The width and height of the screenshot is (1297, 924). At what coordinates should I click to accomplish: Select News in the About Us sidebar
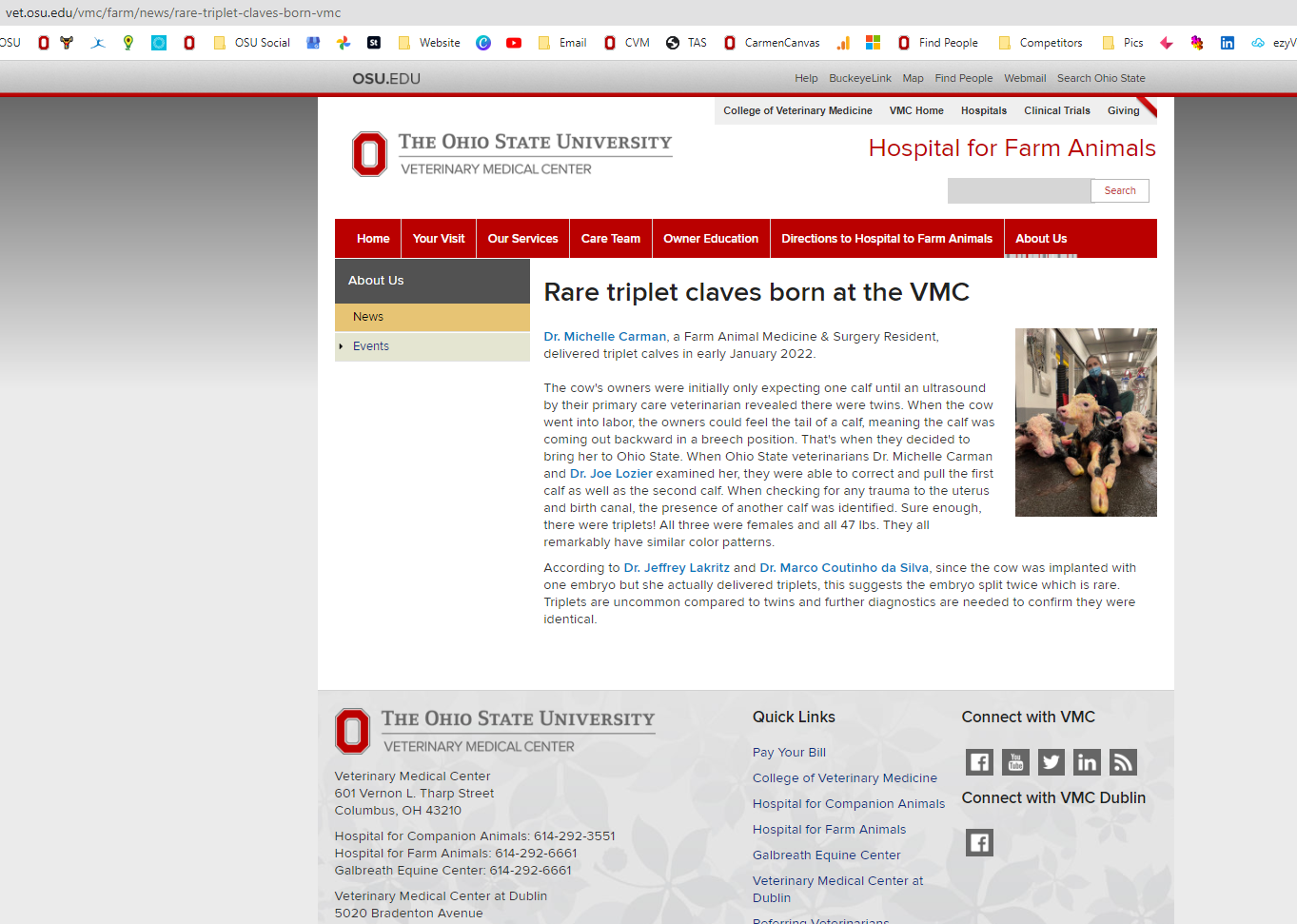(368, 317)
